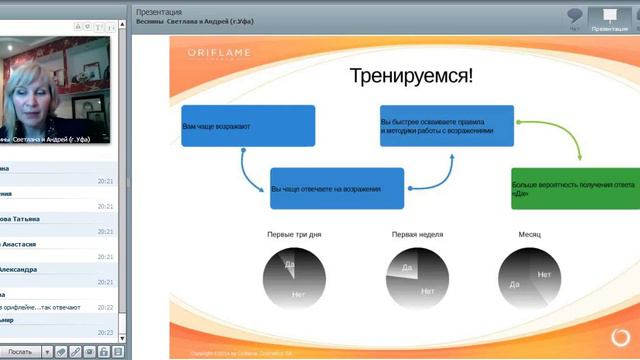Click the padlock icon in chat toolbar

(x=104, y=351)
